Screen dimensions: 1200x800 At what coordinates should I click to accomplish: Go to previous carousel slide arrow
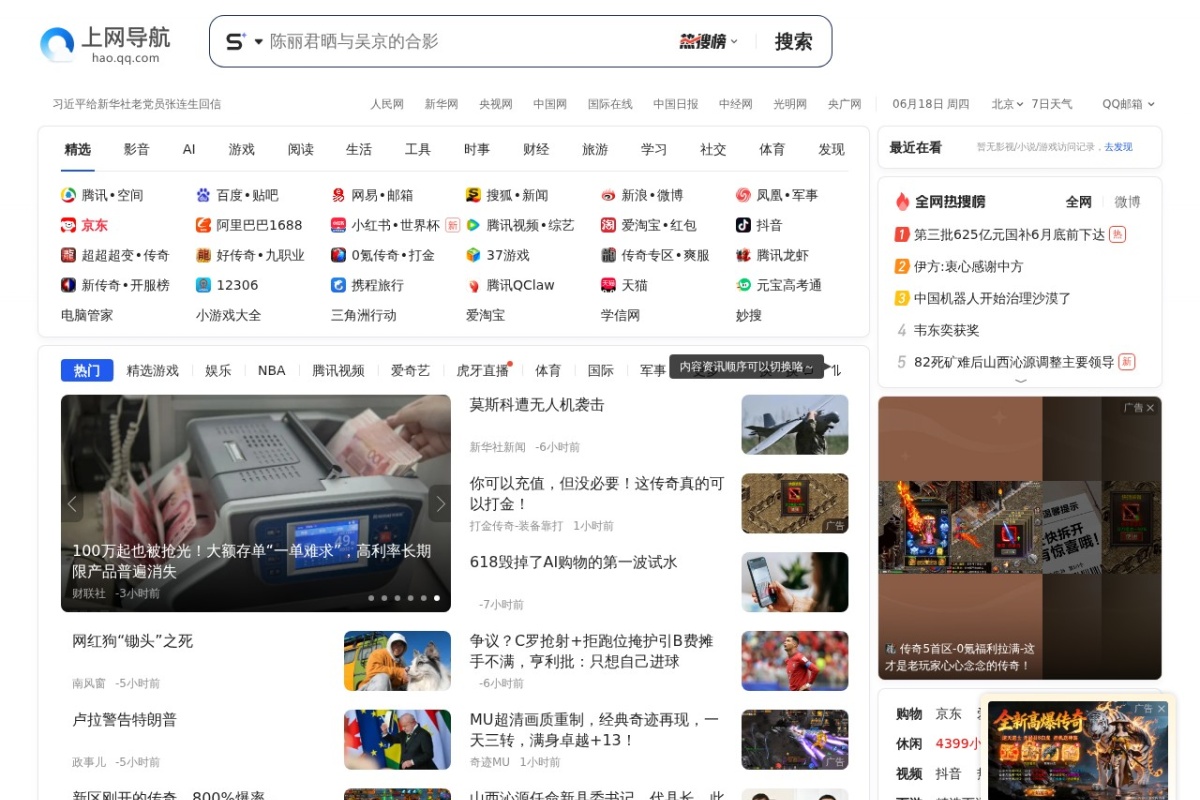click(x=72, y=504)
